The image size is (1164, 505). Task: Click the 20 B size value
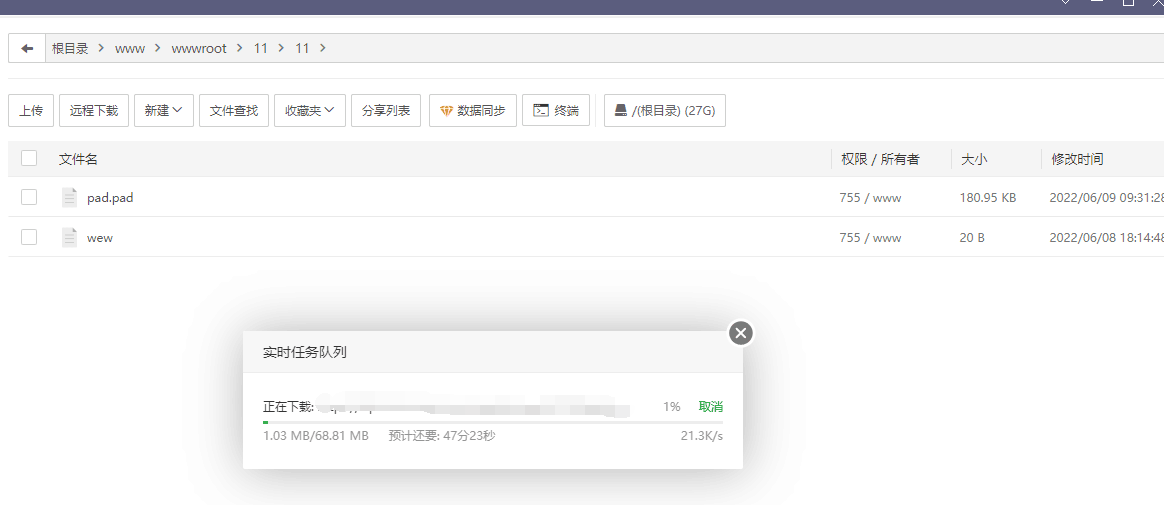click(x=972, y=238)
